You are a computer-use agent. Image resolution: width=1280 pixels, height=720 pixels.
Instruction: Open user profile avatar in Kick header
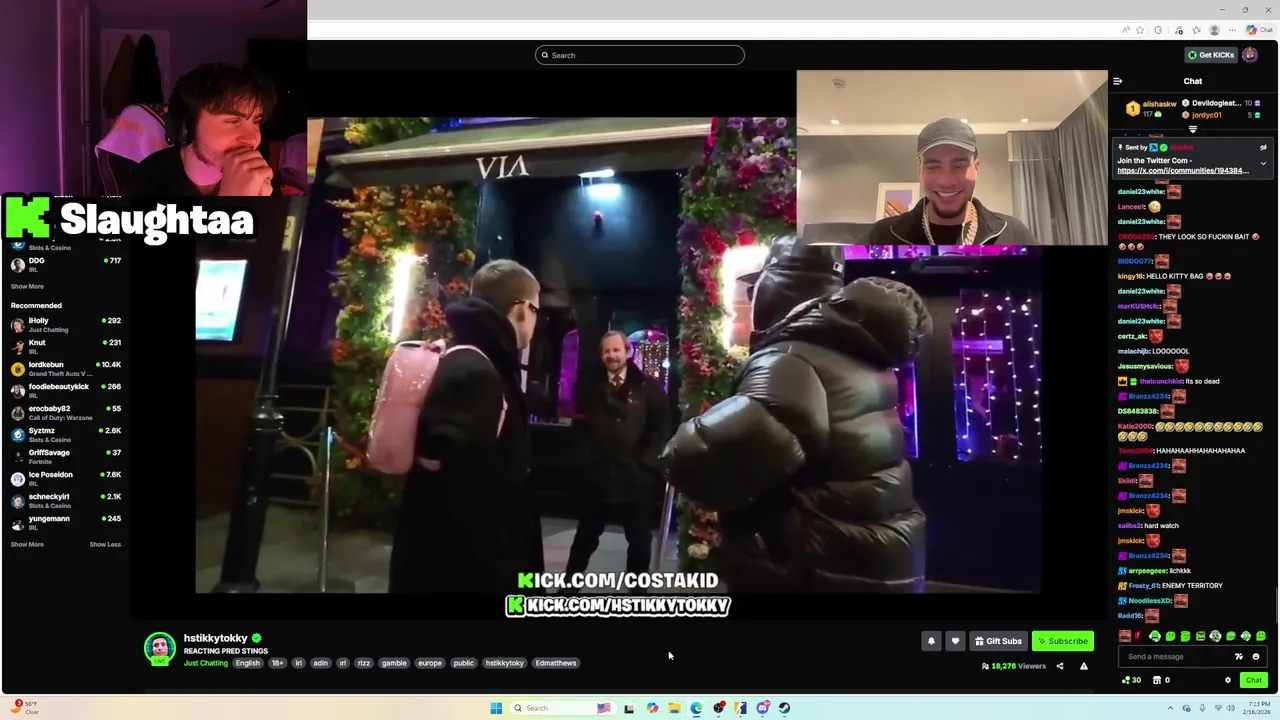coord(1250,55)
